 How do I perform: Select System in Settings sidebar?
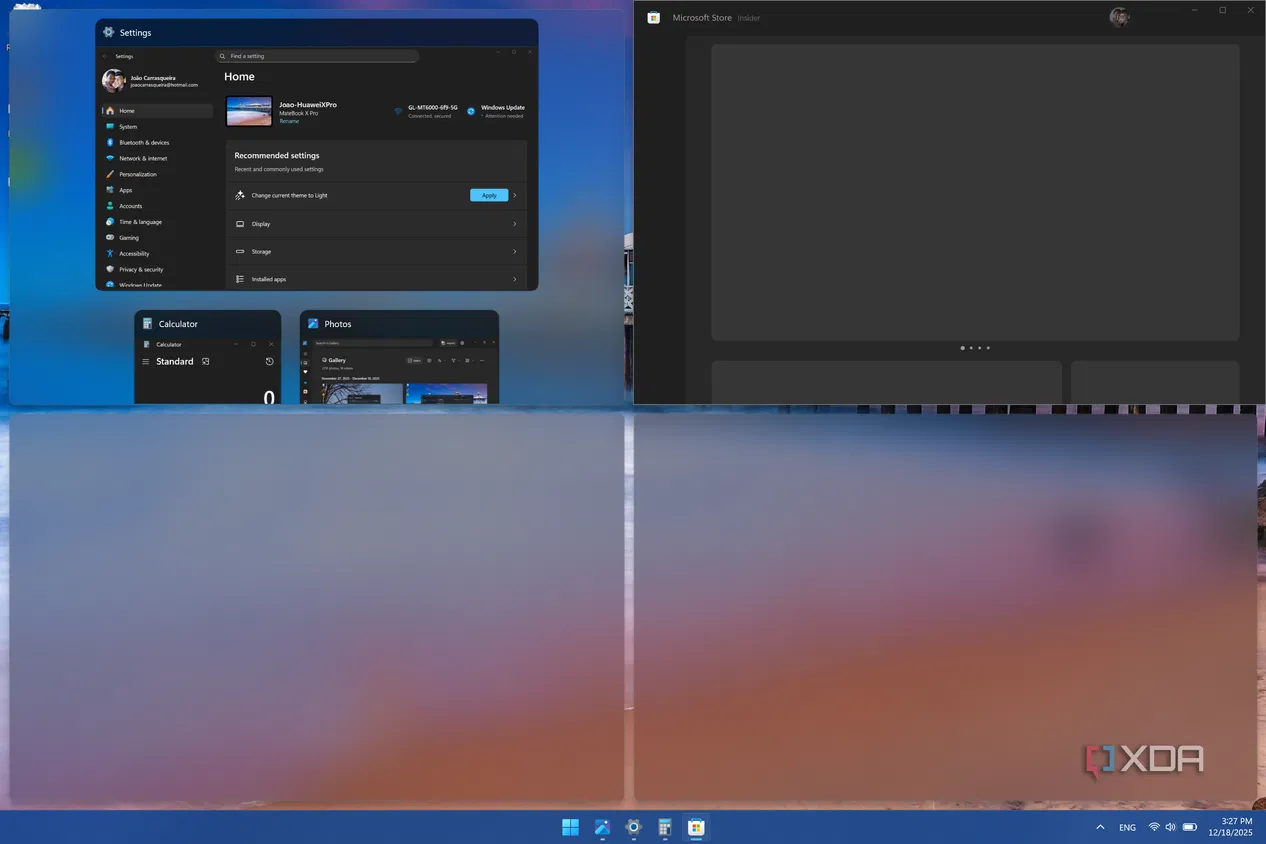coord(157,127)
